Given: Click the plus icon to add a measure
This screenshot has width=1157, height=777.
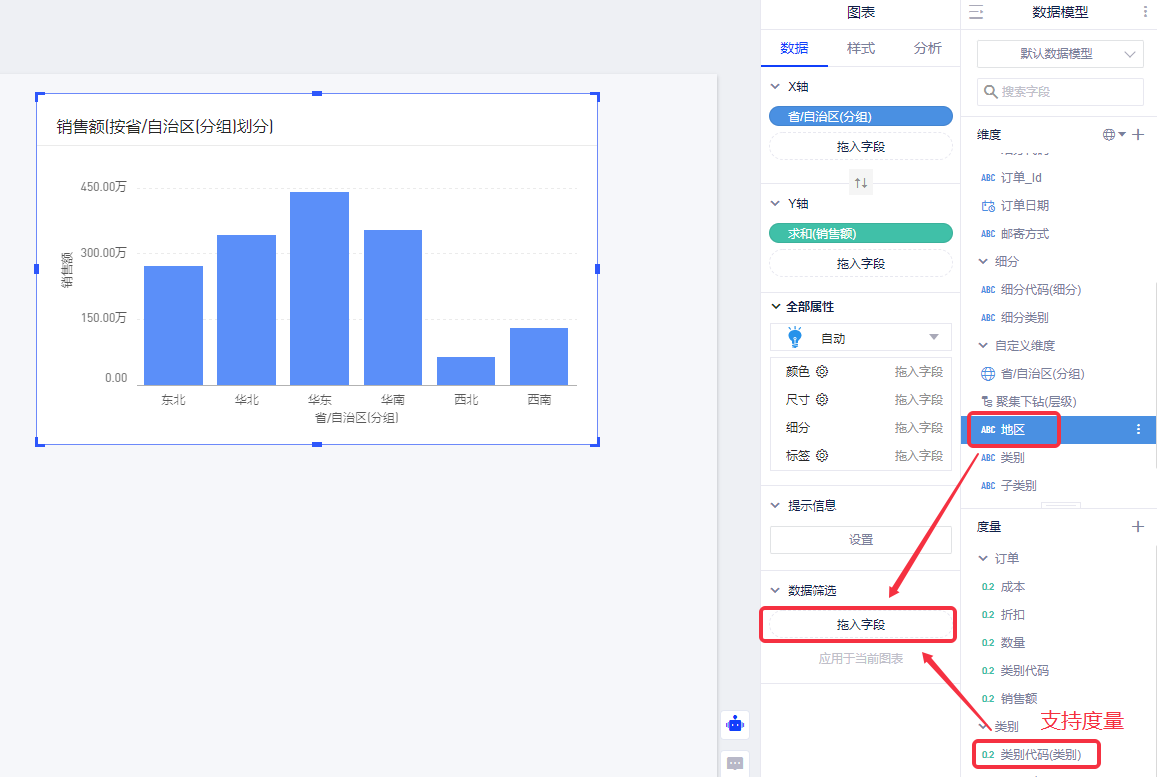Looking at the screenshot, I should [x=1137, y=527].
